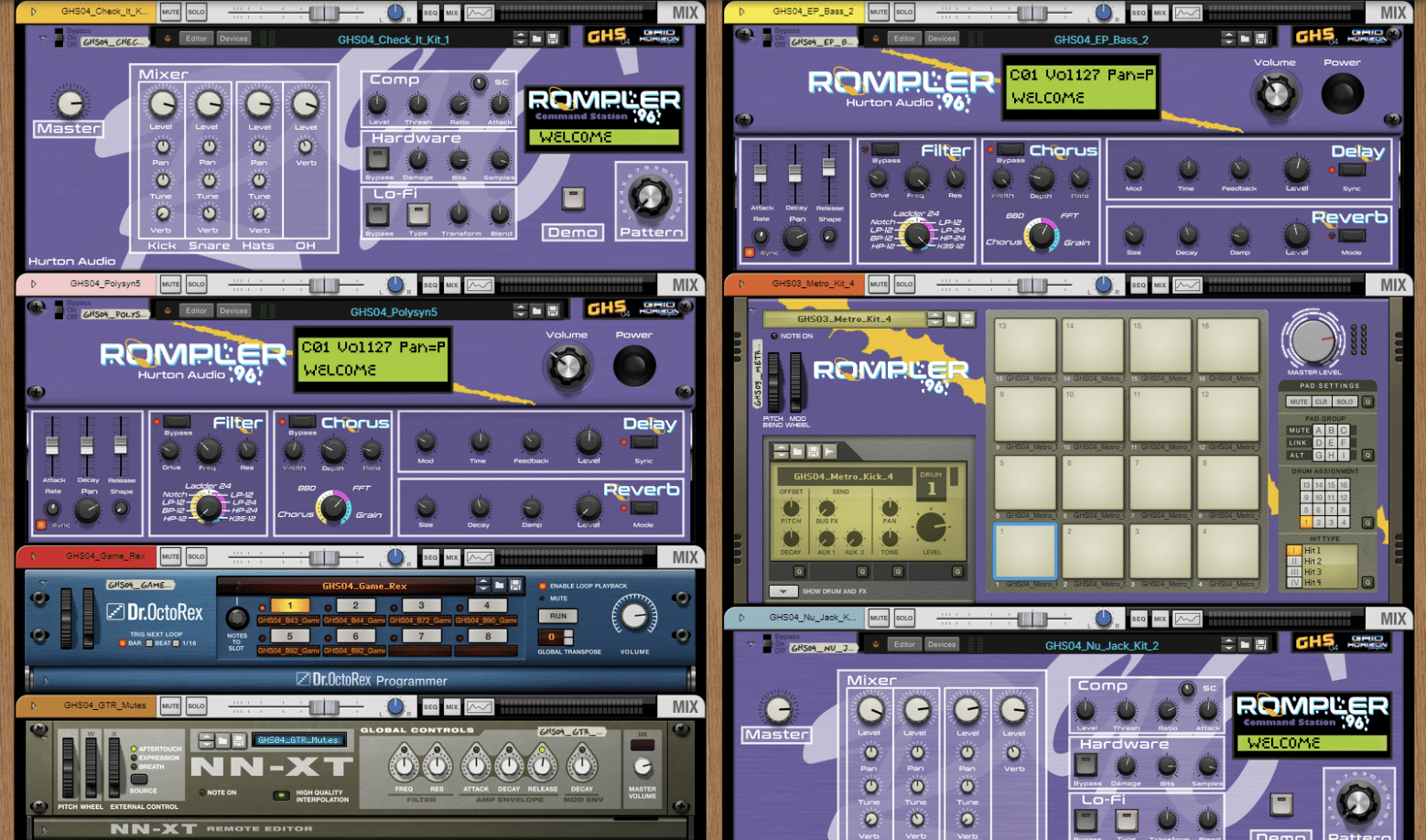The width and height of the screenshot is (1426, 840).
Task: Adjust the GHS04_Check_It_K channel fader
Action: pyautogui.click(x=322, y=13)
